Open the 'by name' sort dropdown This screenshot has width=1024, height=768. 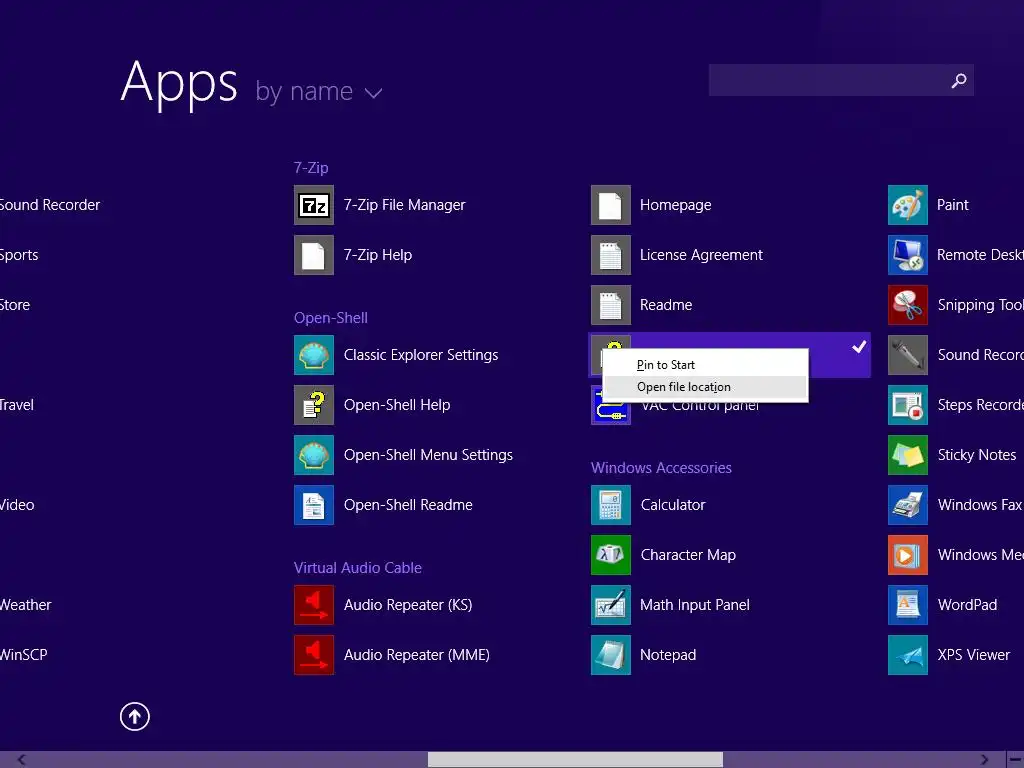pyautogui.click(x=319, y=91)
